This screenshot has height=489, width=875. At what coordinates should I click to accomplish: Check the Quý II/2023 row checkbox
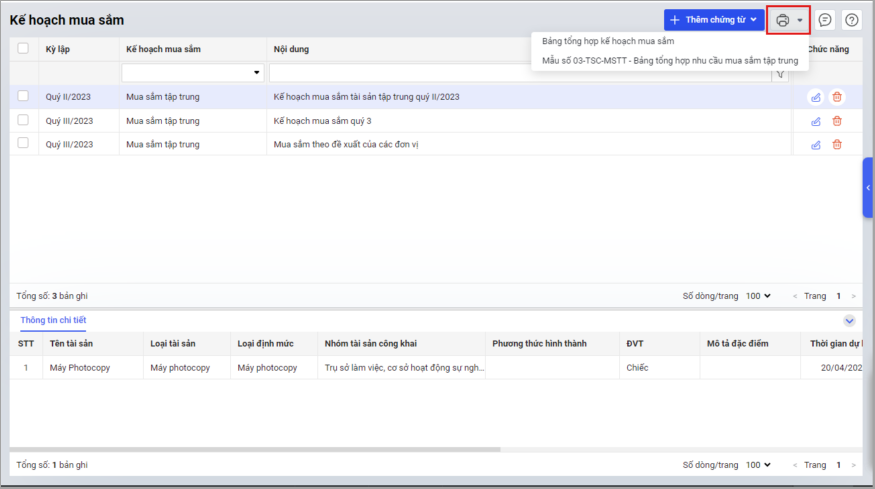(x=23, y=97)
